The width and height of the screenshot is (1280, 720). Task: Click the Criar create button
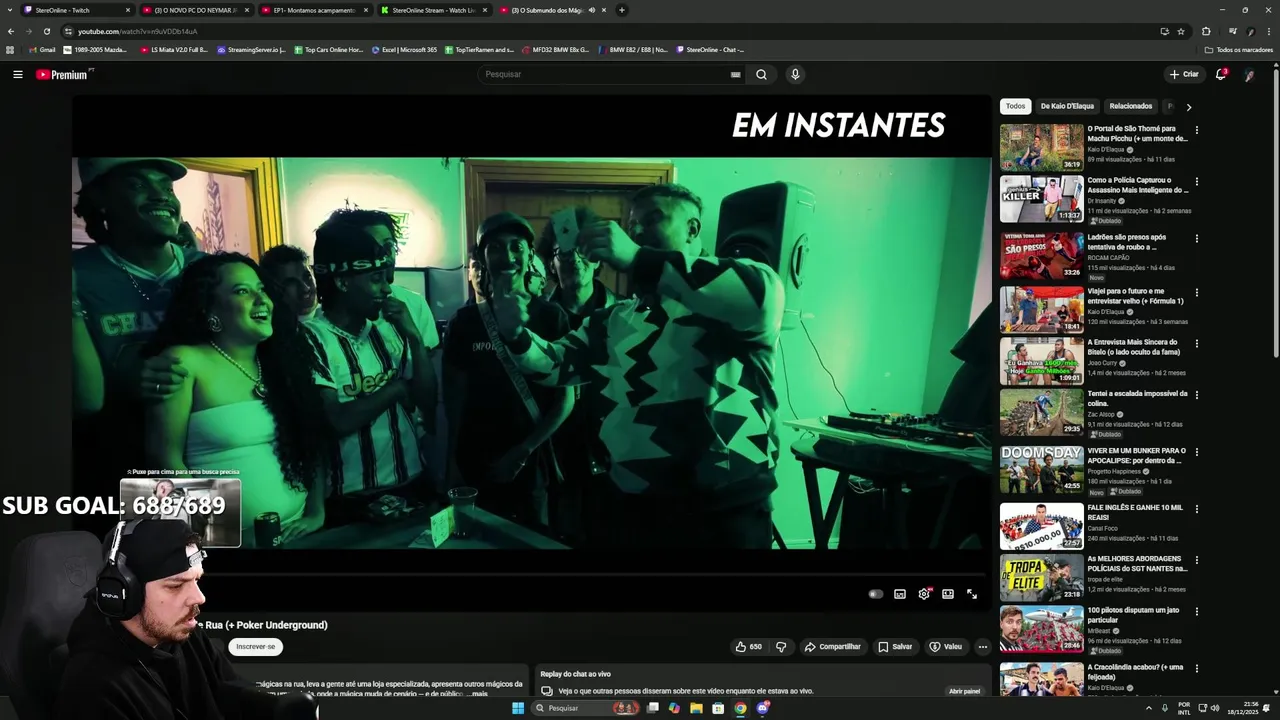coord(1184,74)
